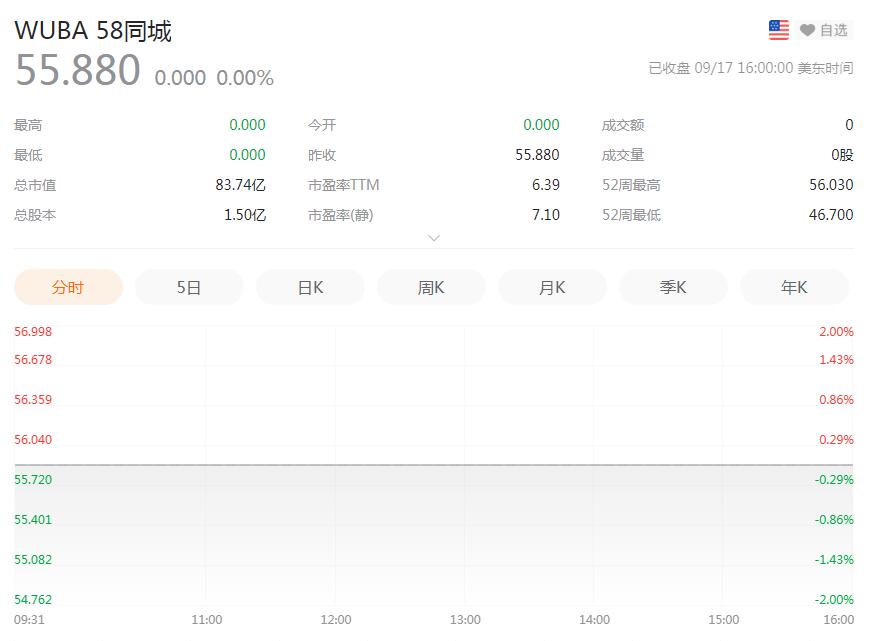The image size is (870, 641).
Task: Click chart price label 55.082
Action: click(x=33, y=559)
